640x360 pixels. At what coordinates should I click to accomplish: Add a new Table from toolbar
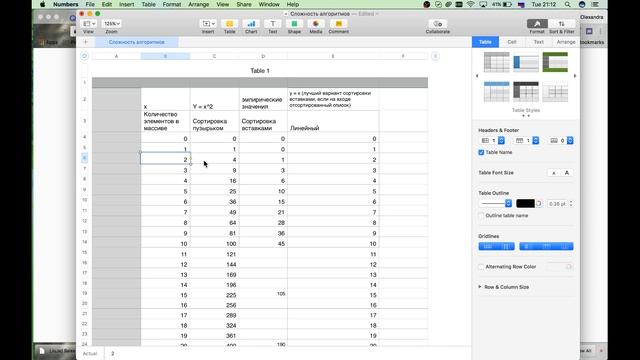tap(229, 24)
